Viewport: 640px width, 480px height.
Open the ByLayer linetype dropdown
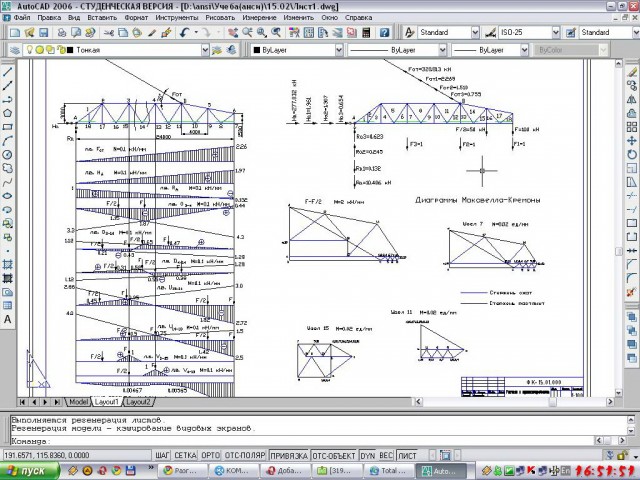[442, 50]
